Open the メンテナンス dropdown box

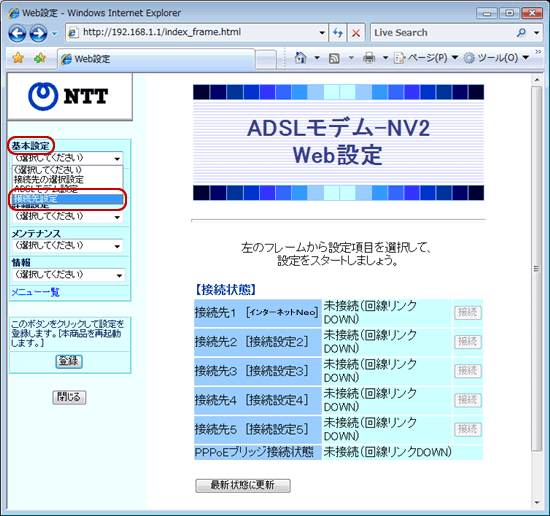click(67, 246)
